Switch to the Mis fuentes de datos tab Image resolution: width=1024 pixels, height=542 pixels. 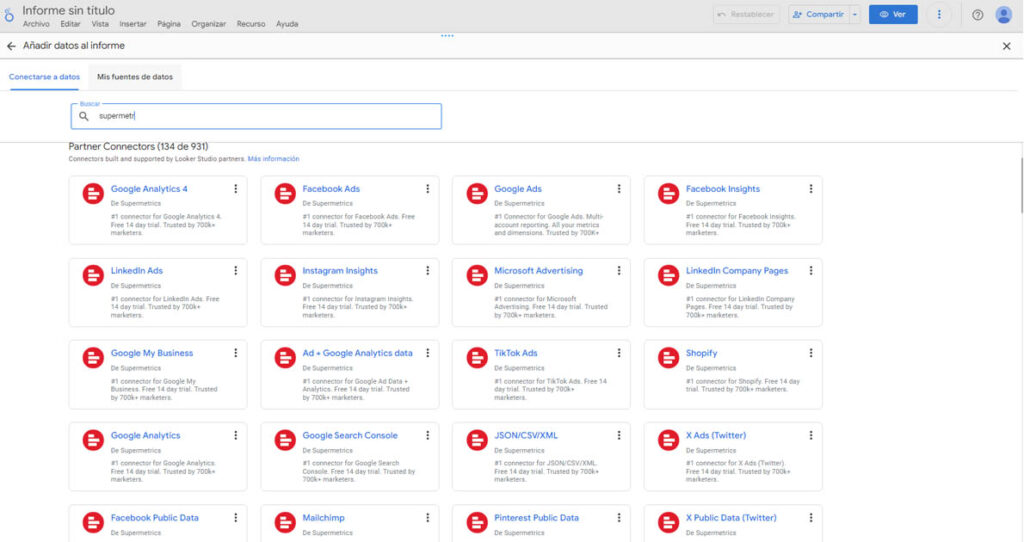click(135, 77)
